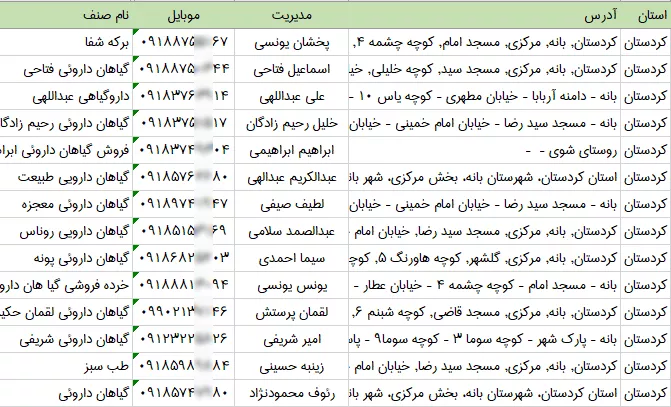Click manager cell اسماعیل فتاحی

(x=292, y=69)
